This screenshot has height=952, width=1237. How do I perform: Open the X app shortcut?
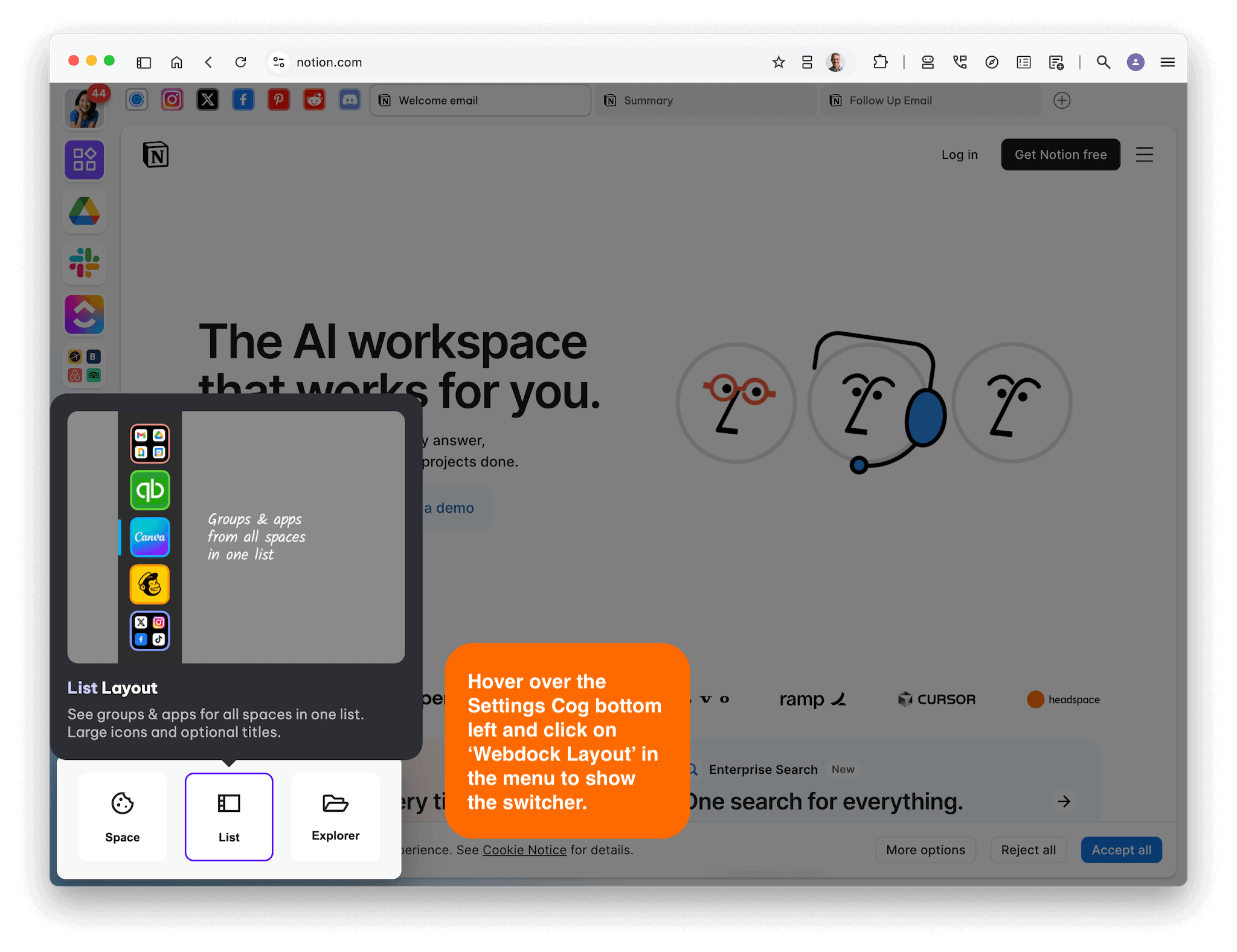click(208, 100)
